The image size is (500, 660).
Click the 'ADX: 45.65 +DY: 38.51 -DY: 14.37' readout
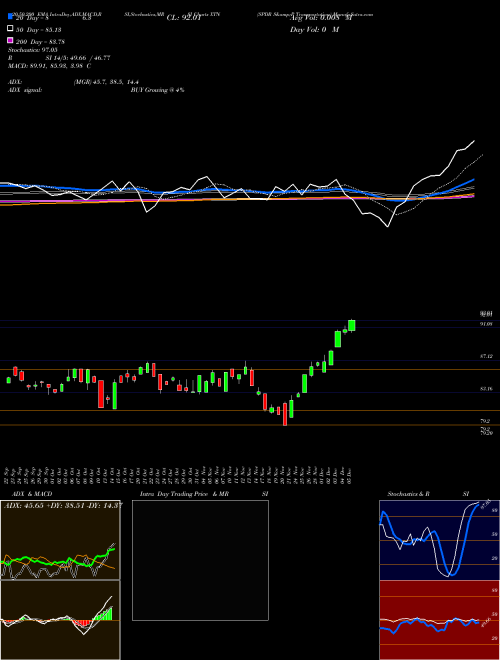click(x=63, y=505)
